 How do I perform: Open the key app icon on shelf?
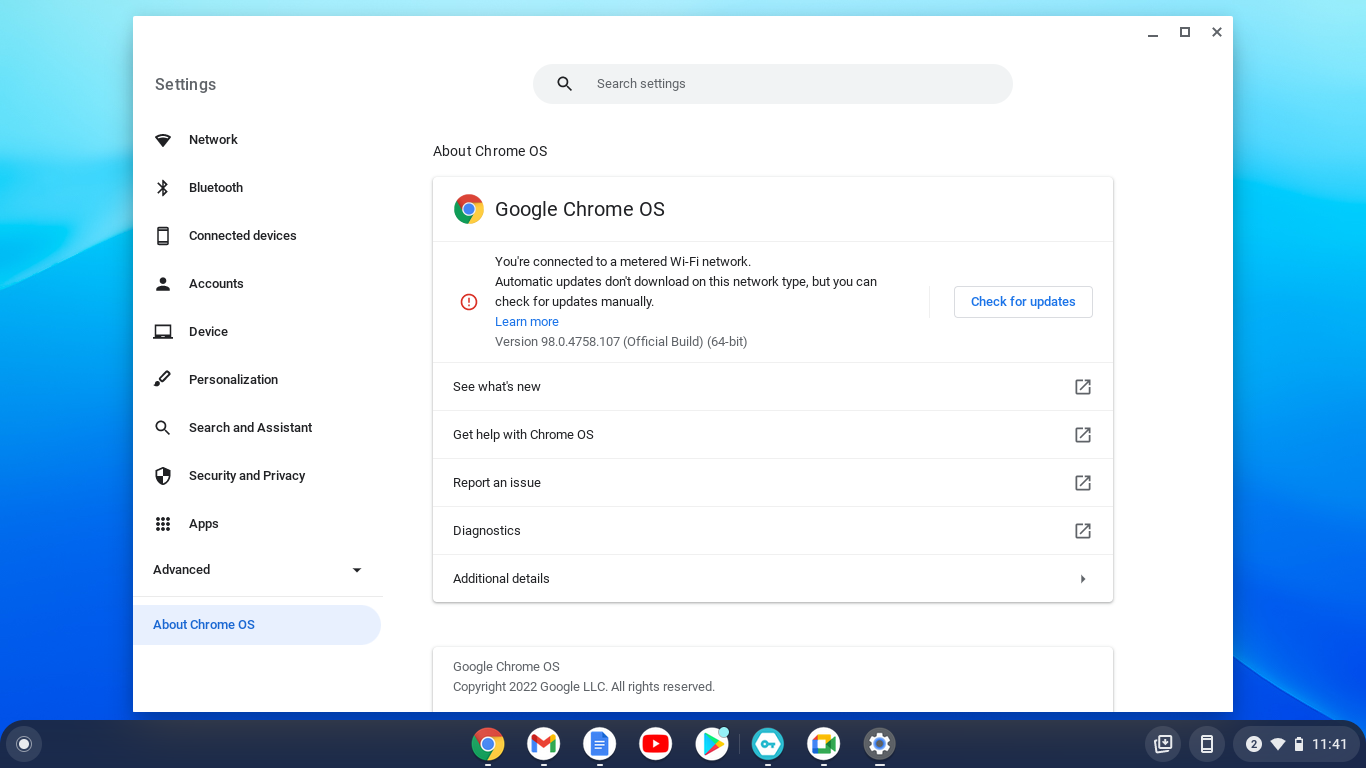[768, 744]
